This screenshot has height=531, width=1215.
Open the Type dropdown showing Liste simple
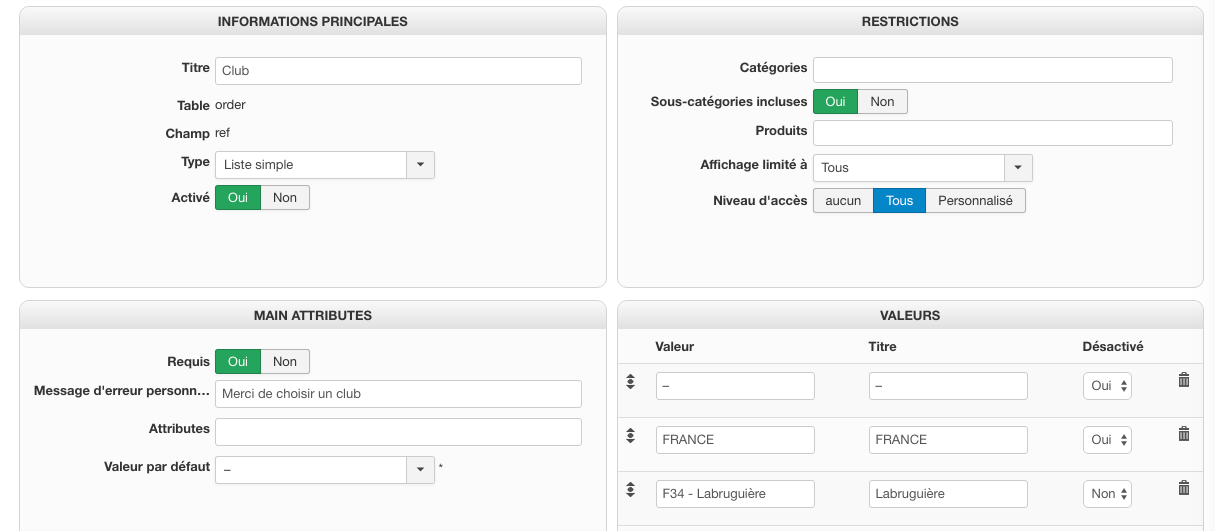click(x=420, y=165)
